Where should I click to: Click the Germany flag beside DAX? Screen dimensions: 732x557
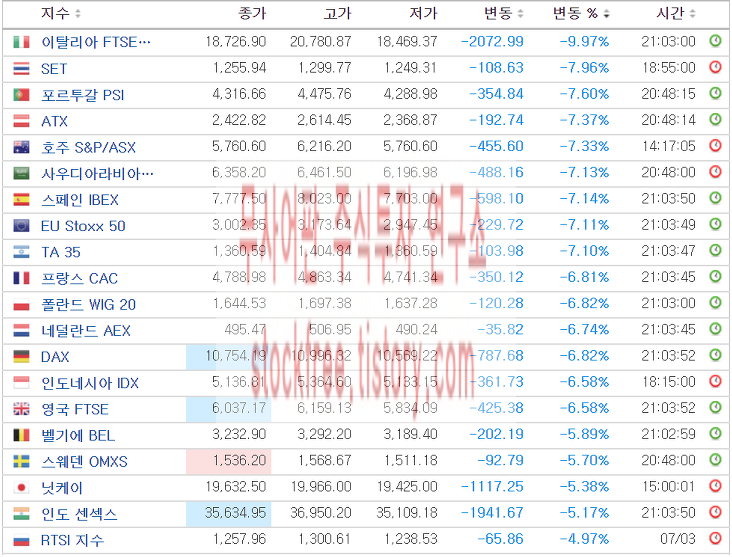point(21,357)
